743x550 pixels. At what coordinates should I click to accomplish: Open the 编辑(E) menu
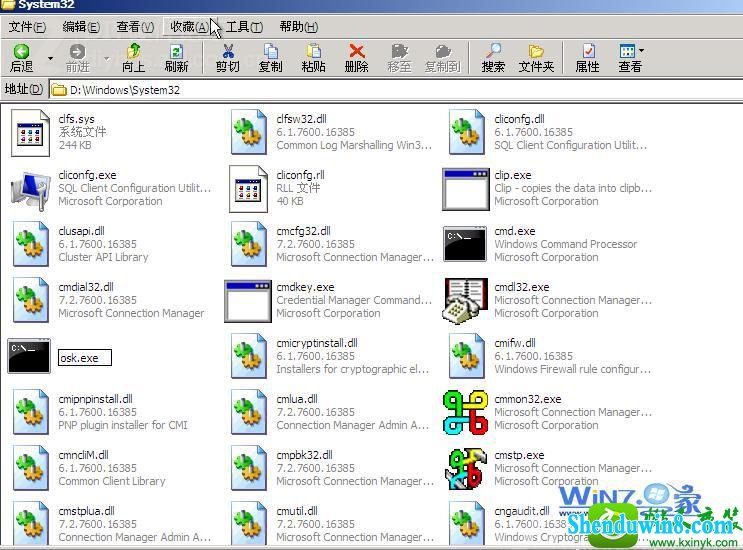81,27
